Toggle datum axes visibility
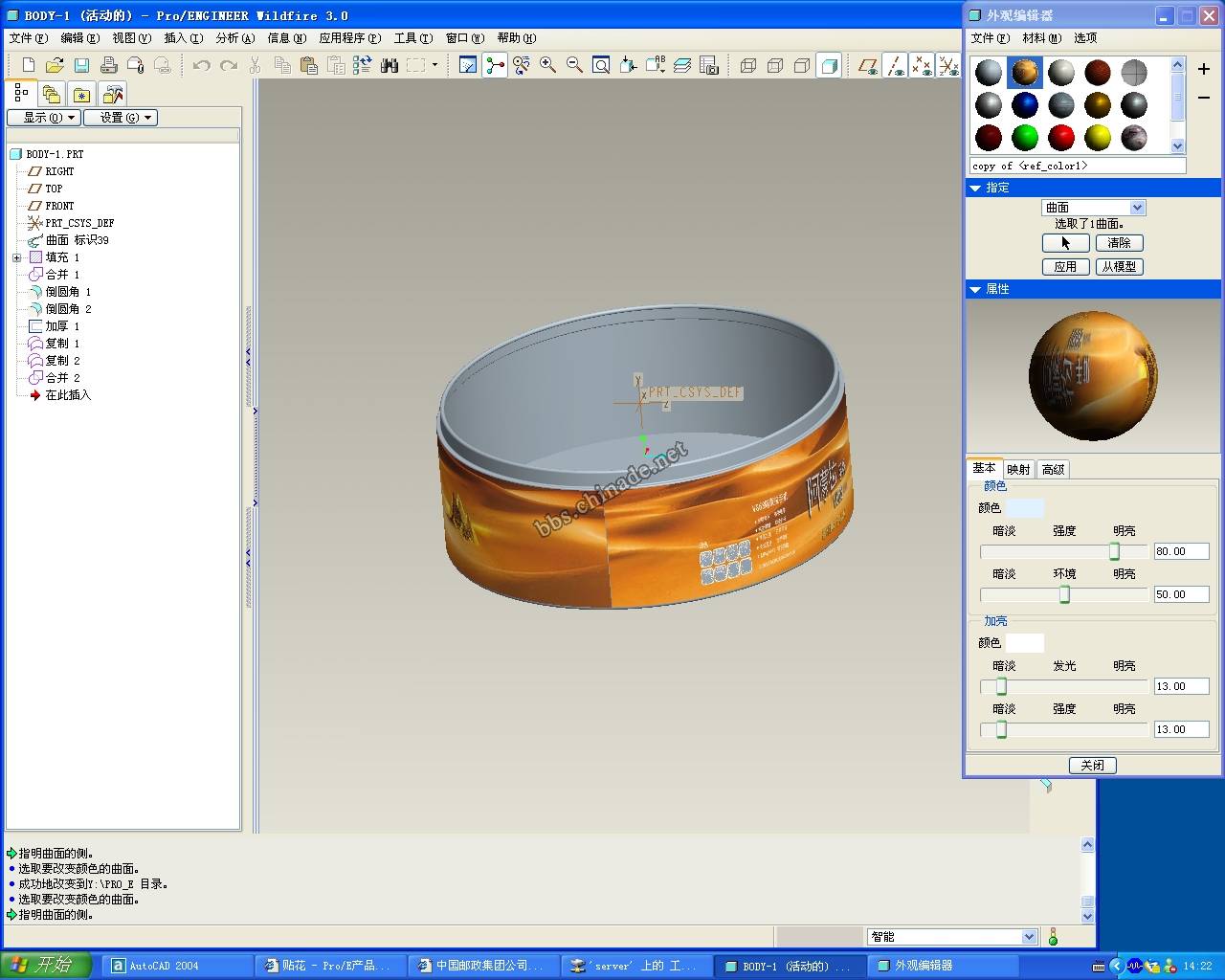1225x980 pixels. point(895,65)
